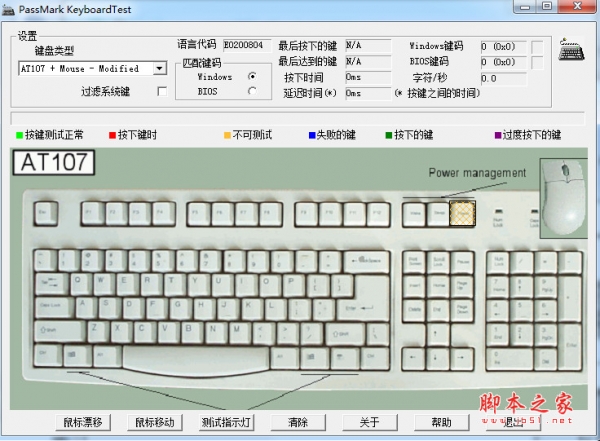600x441 pixels.
Task: Click the Esc key on the keyboard image
Action: click(x=46, y=213)
